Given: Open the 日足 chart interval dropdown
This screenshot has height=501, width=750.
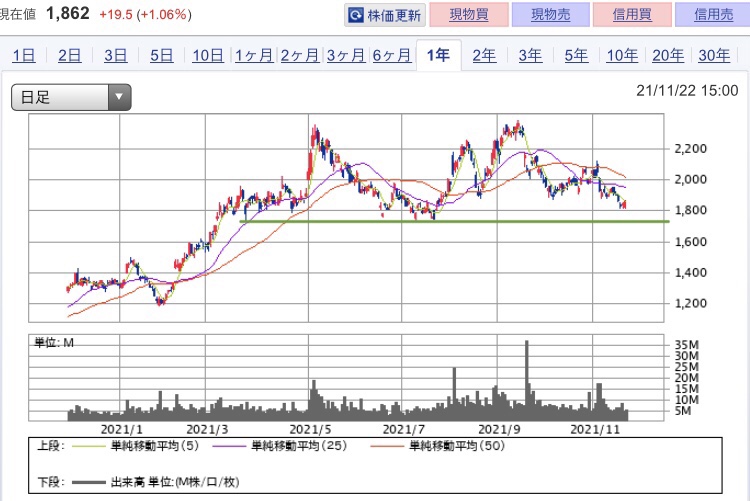Looking at the screenshot, I should tap(71, 97).
